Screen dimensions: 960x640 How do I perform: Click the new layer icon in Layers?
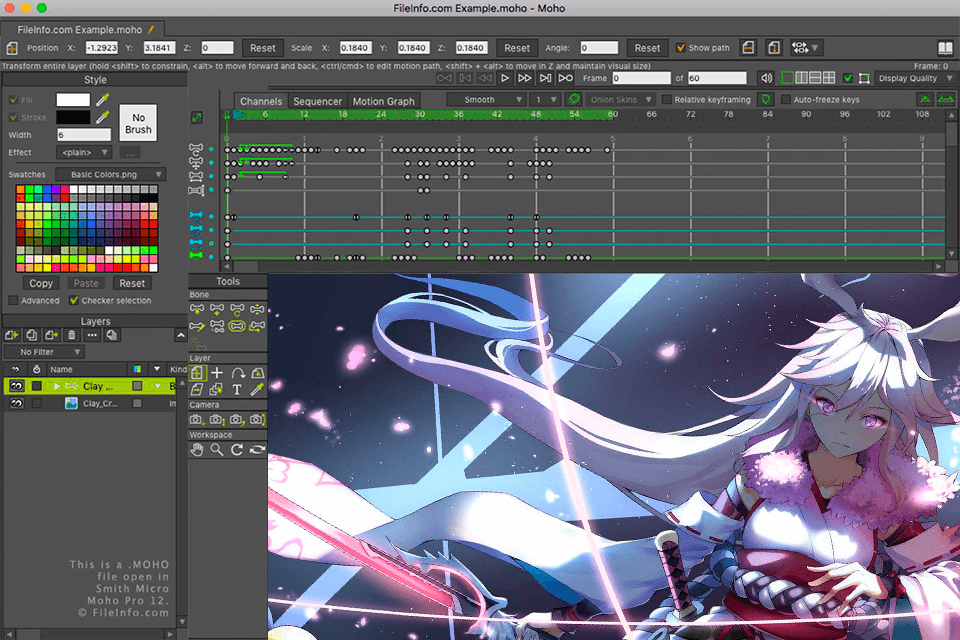tap(13, 335)
